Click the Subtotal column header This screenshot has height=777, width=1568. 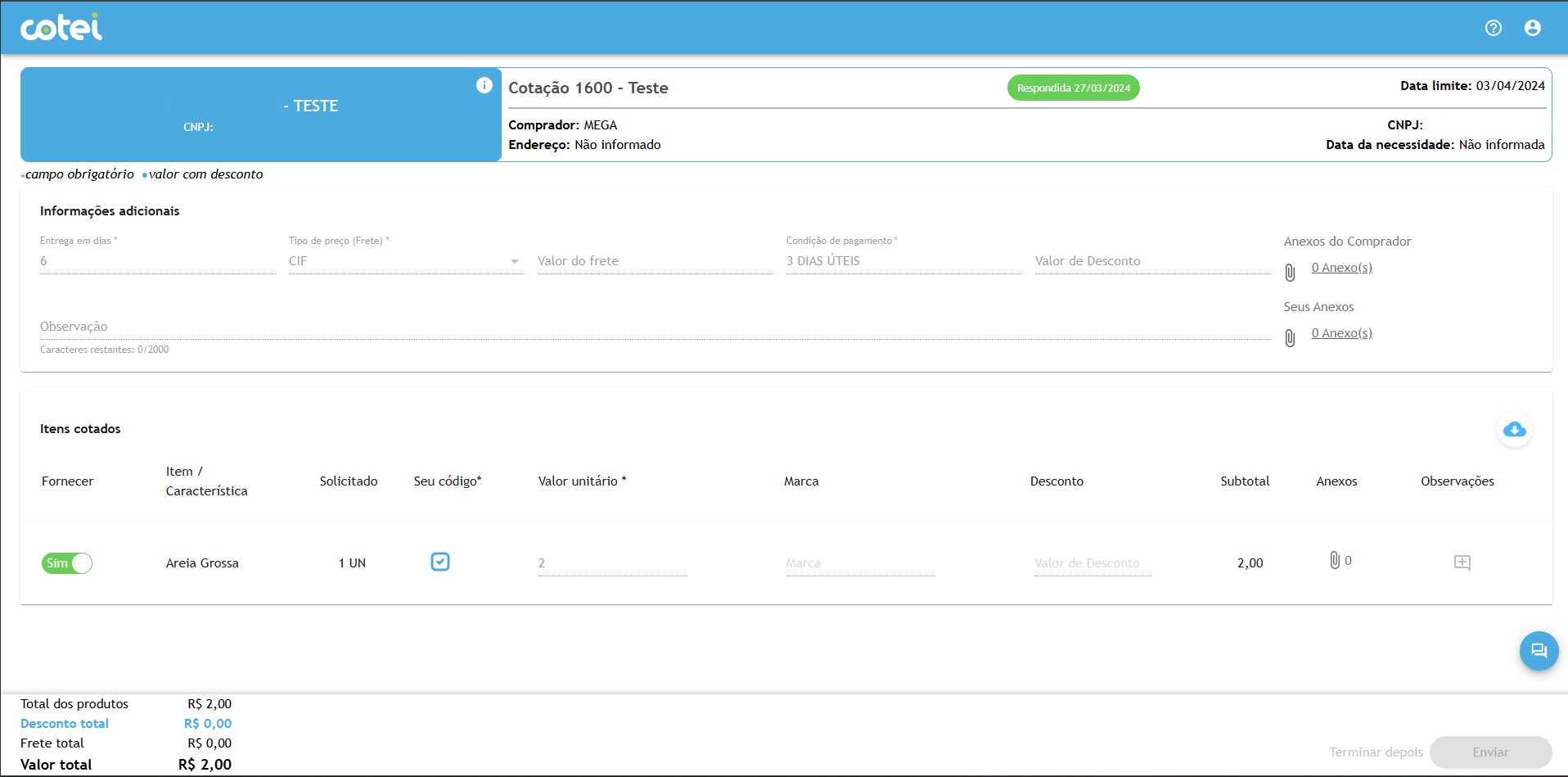pos(1245,481)
